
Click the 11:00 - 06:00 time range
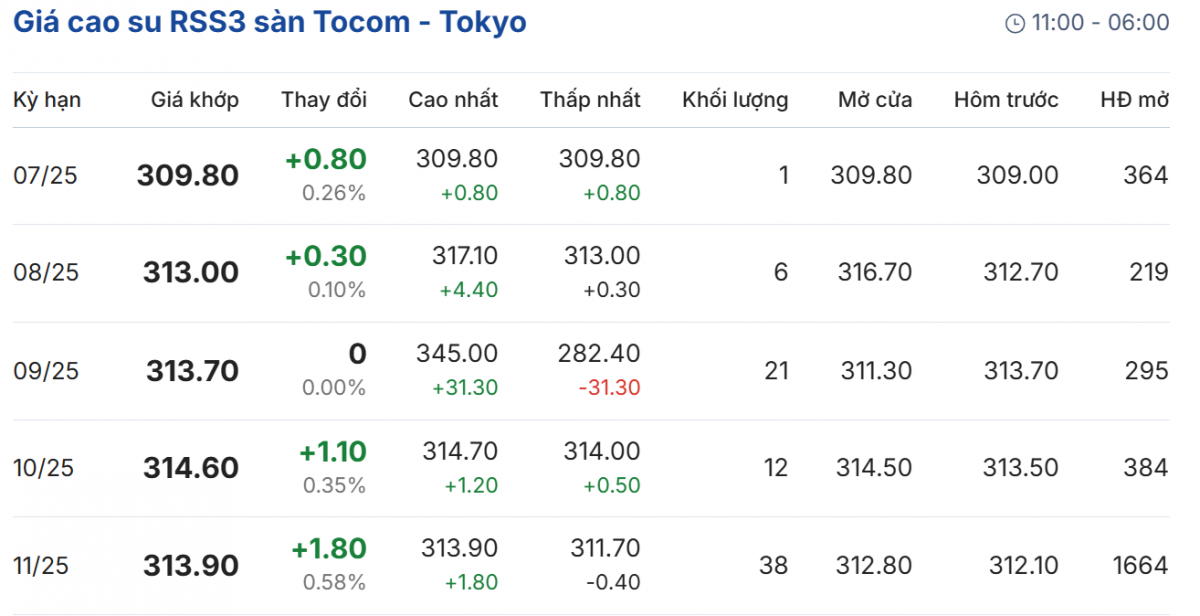(1100, 23)
